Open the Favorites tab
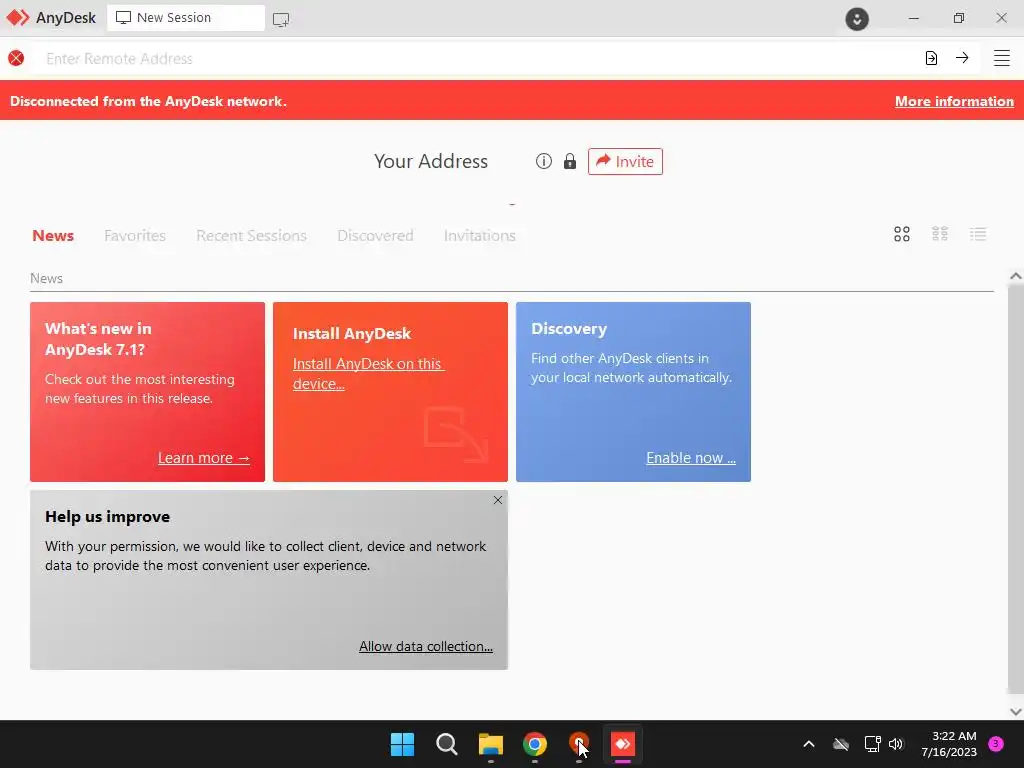This screenshot has width=1024, height=768. [x=135, y=235]
